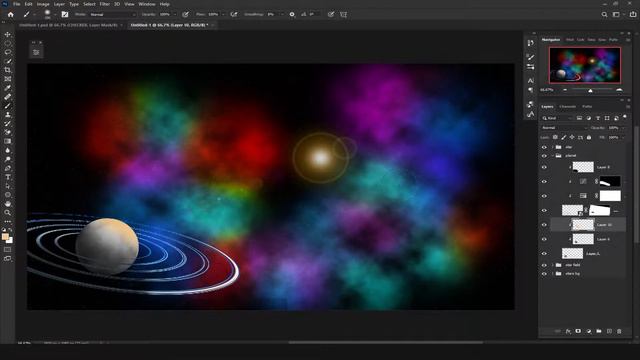Viewport: 640px width, 360px height.
Task: Create new fill or adjustment layer icon
Action: tap(589, 331)
